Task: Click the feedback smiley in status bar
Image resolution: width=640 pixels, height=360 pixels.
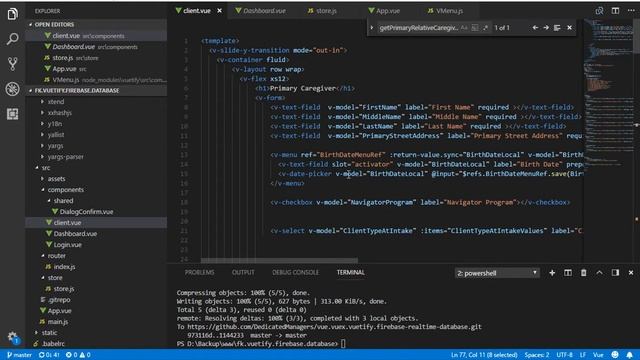Action: [x=615, y=355]
